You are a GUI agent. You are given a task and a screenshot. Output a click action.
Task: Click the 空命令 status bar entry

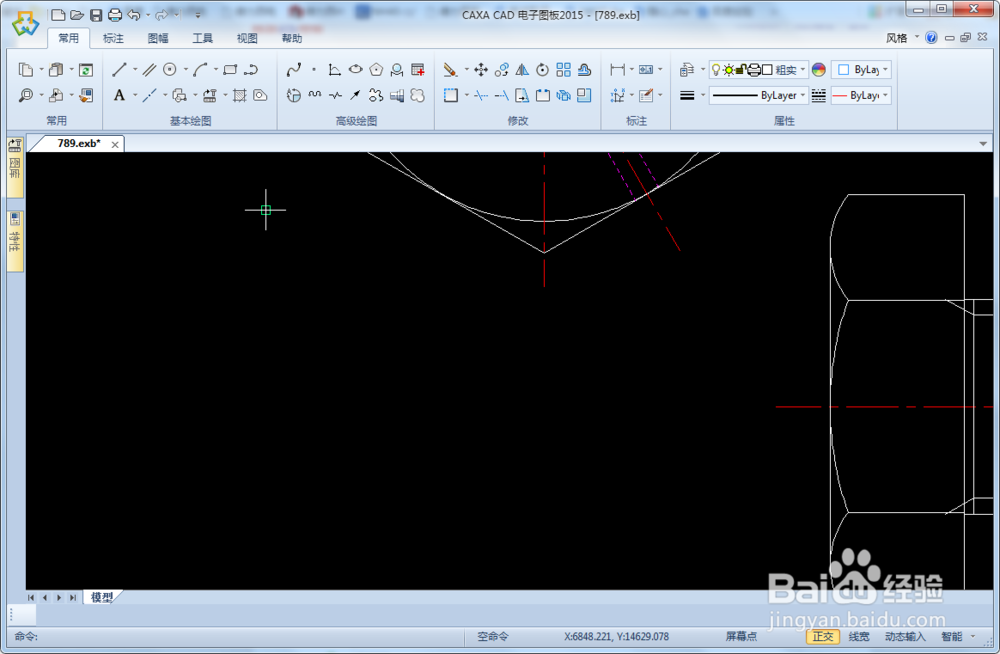(493, 636)
